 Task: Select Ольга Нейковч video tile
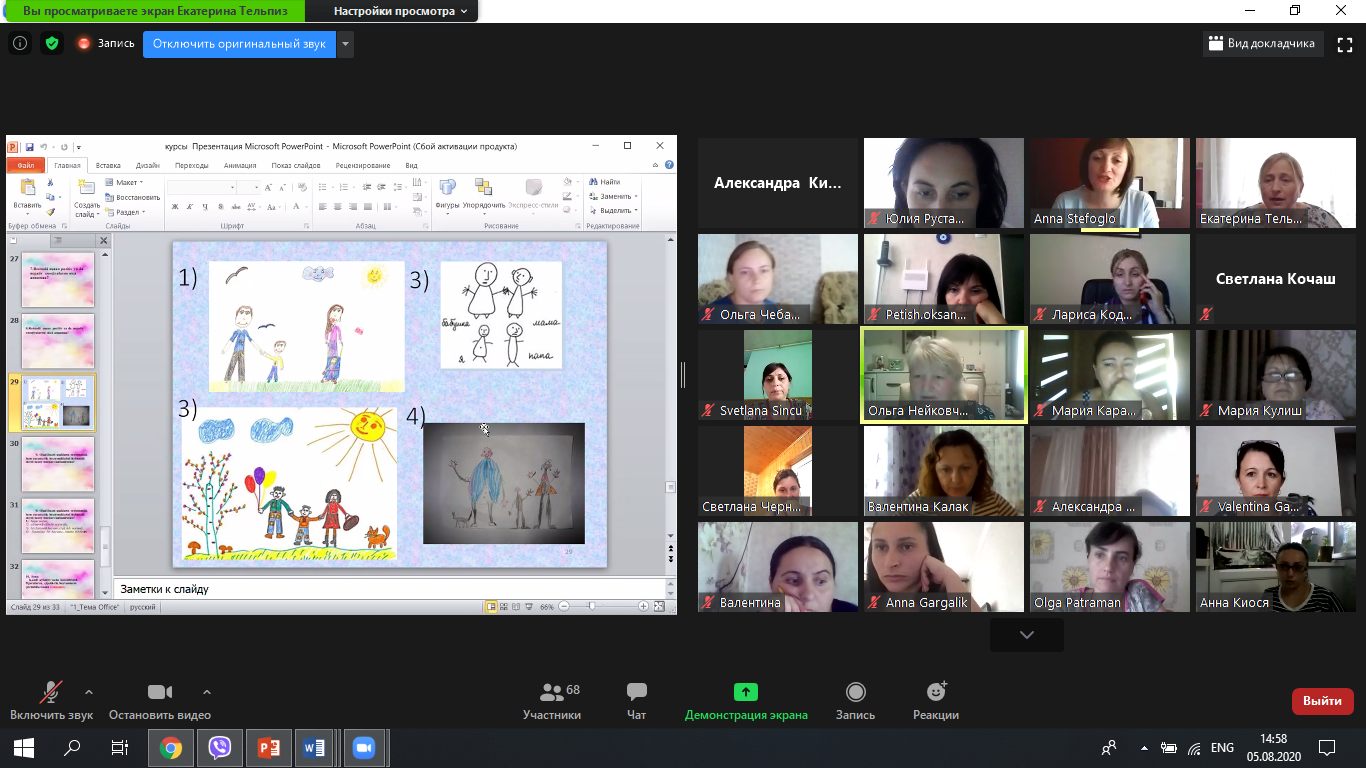[943, 375]
